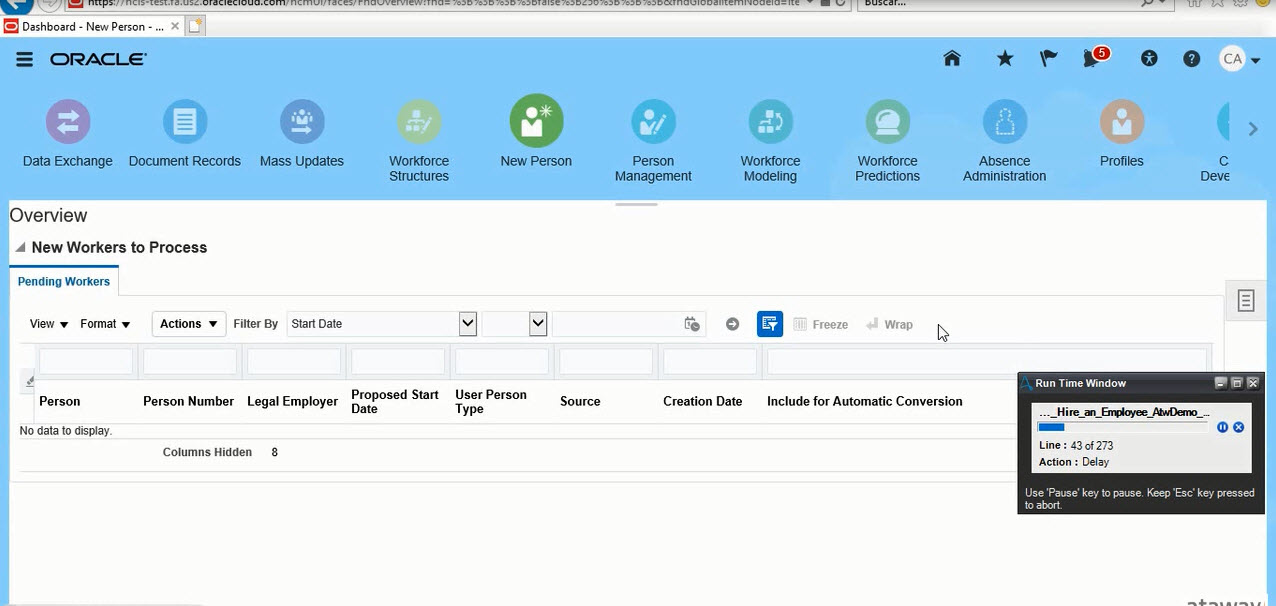Click the Wrap button
Screen dimensions: 1276x606
coord(889,324)
